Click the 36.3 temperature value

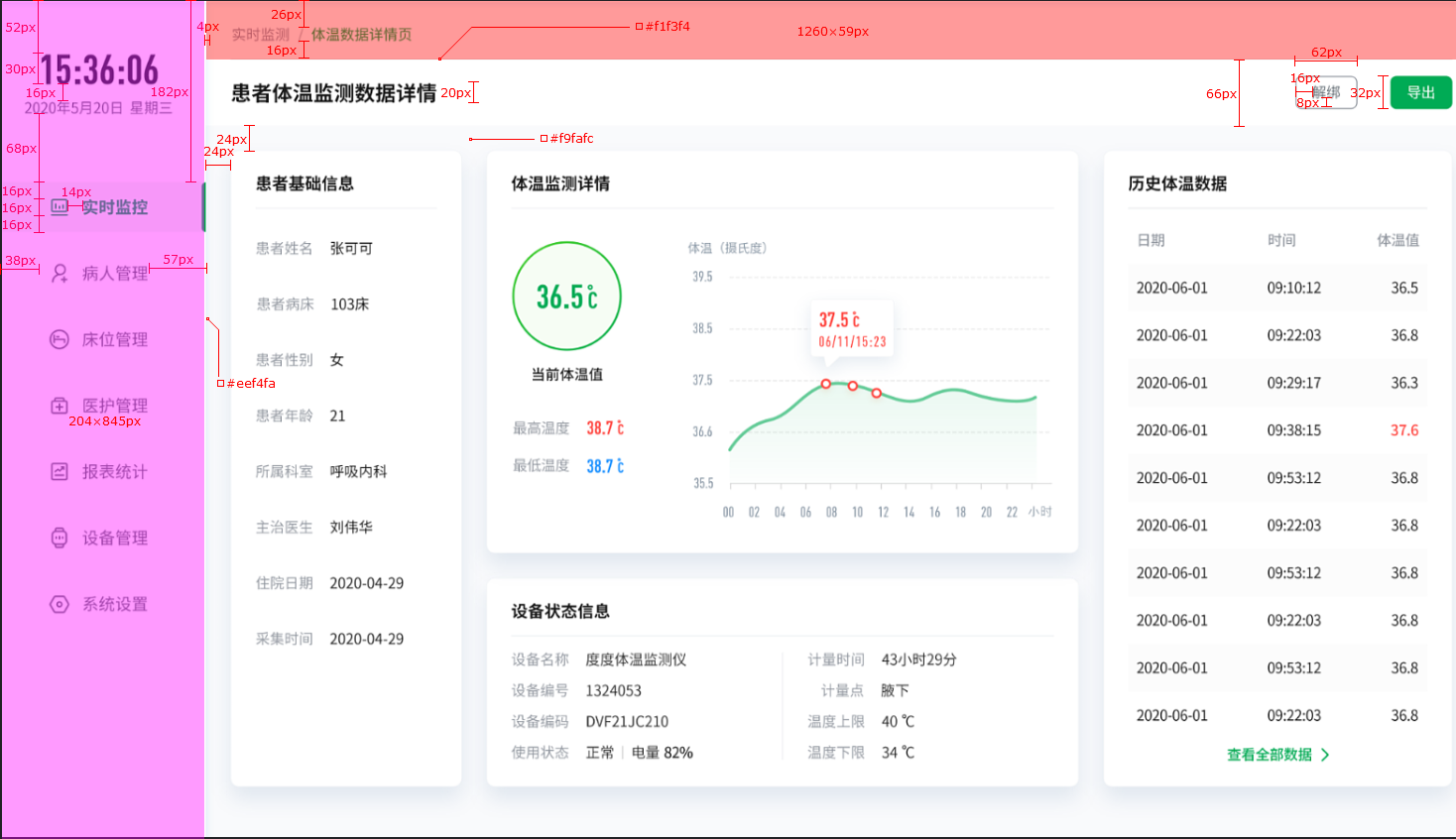(x=1404, y=383)
